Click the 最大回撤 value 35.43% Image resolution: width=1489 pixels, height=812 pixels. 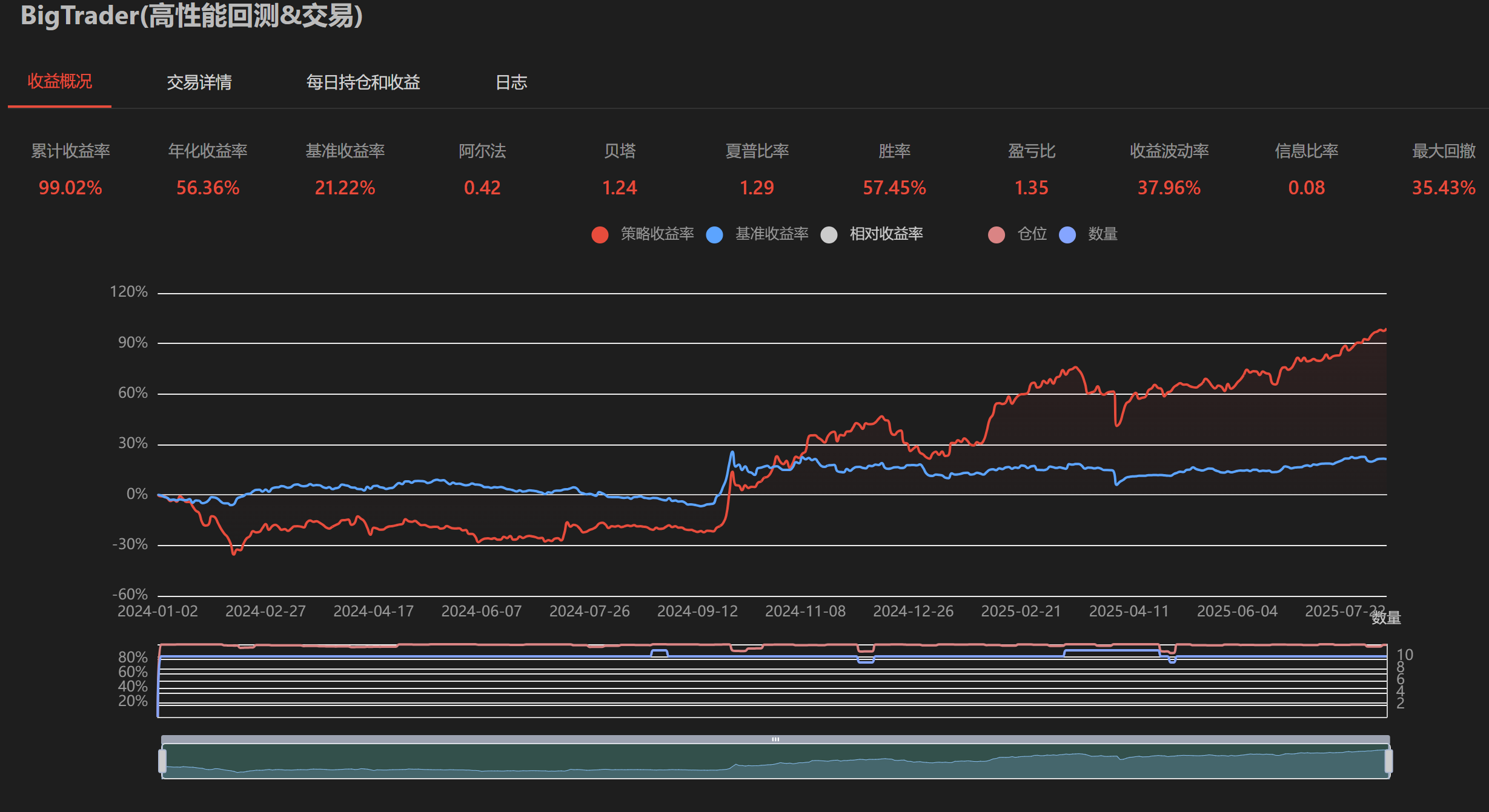(1443, 188)
